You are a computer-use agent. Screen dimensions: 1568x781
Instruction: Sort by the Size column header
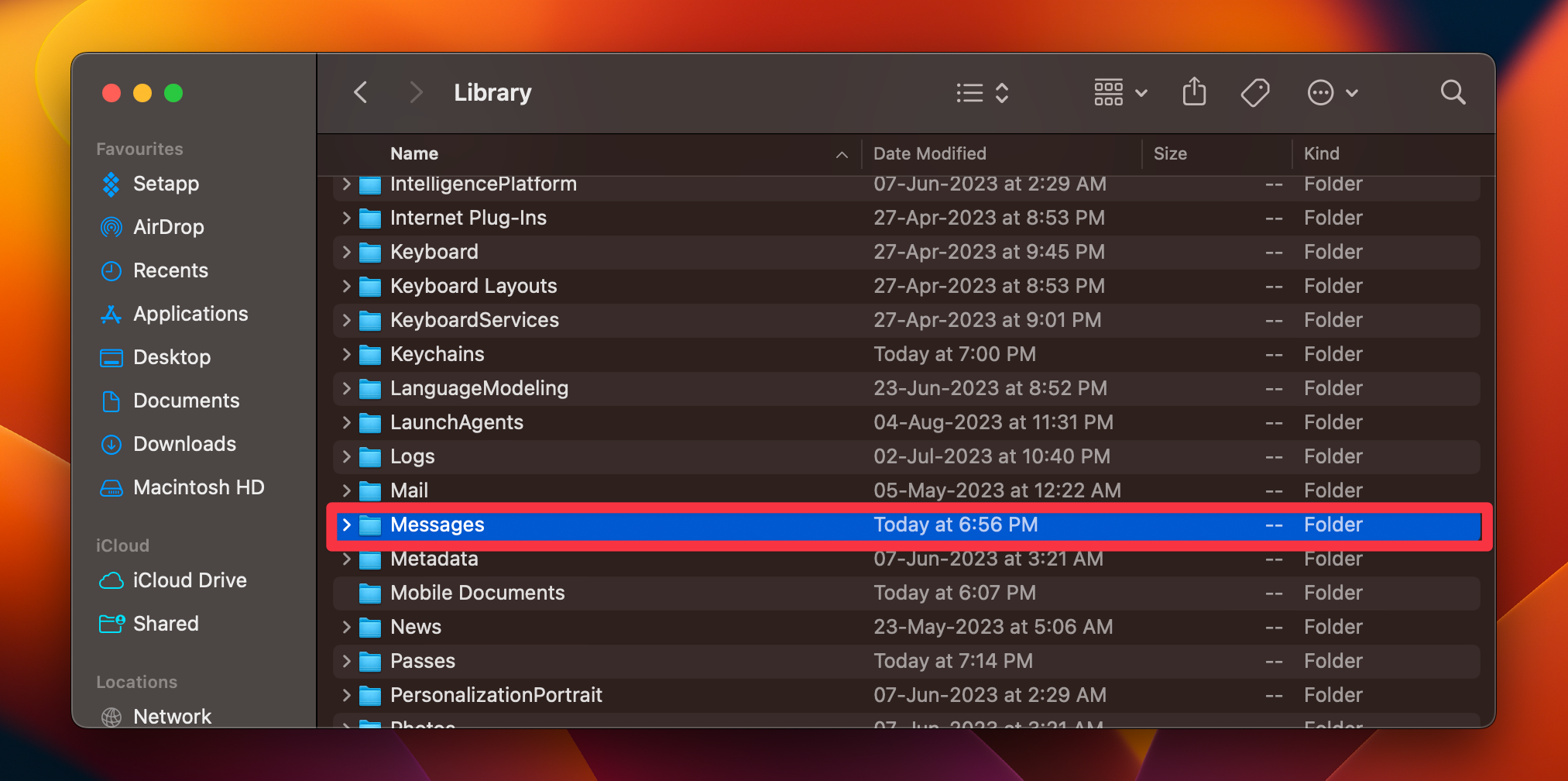click(x=1170, y=153)
